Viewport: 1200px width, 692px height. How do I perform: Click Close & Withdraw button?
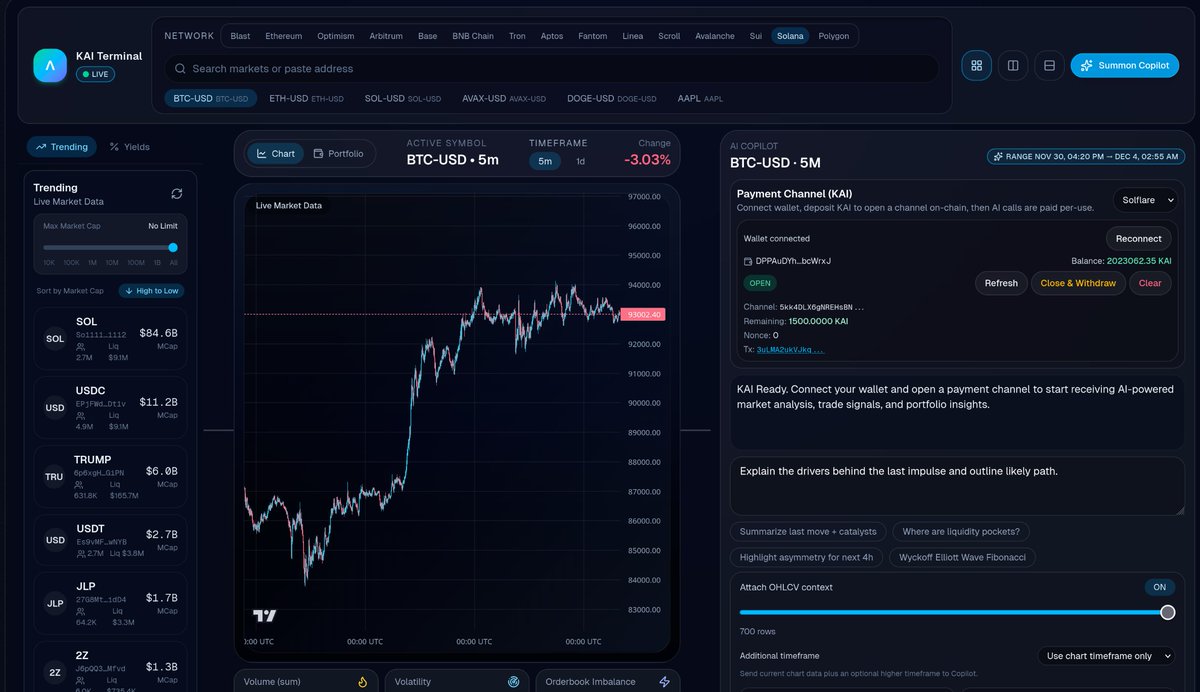[x=1078, y=283]
